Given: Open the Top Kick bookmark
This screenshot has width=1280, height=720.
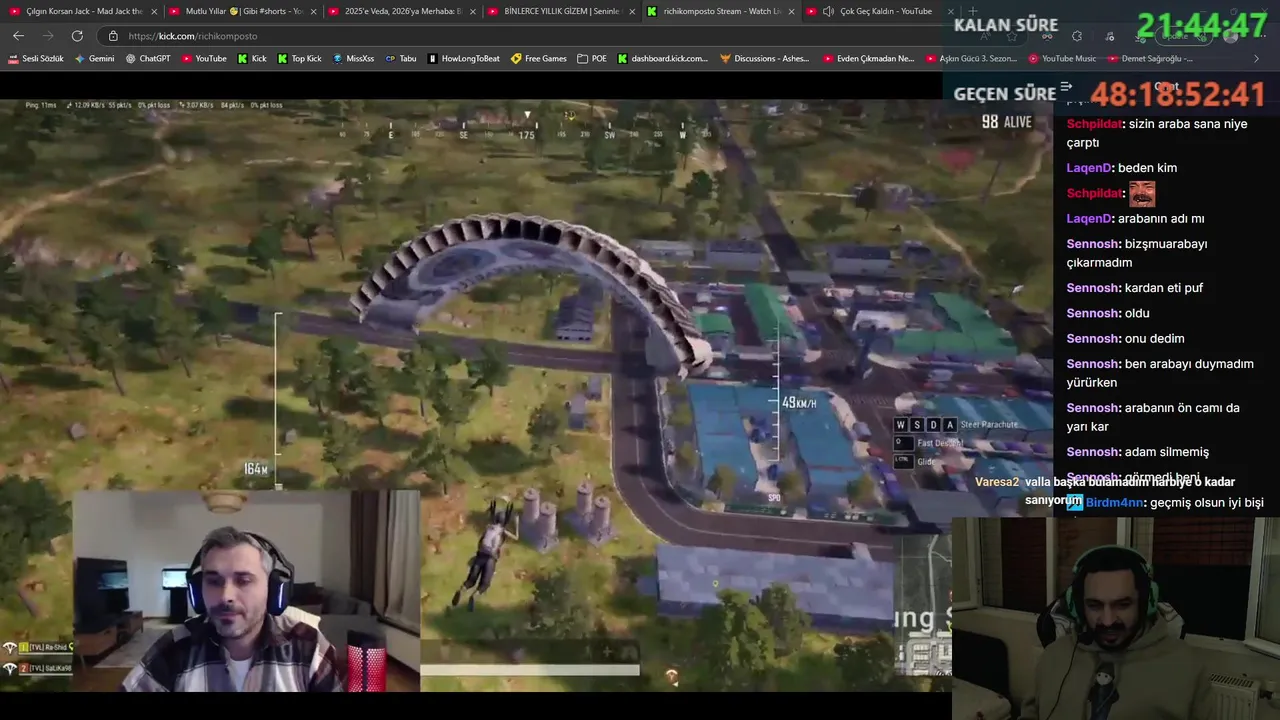Looking at the screenshot, I should tap(299, 59).
